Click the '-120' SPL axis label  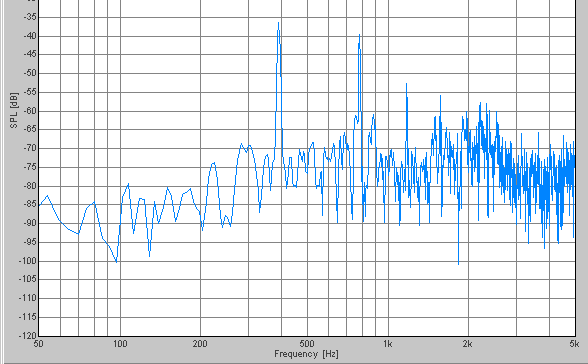(x=28, y=336)
